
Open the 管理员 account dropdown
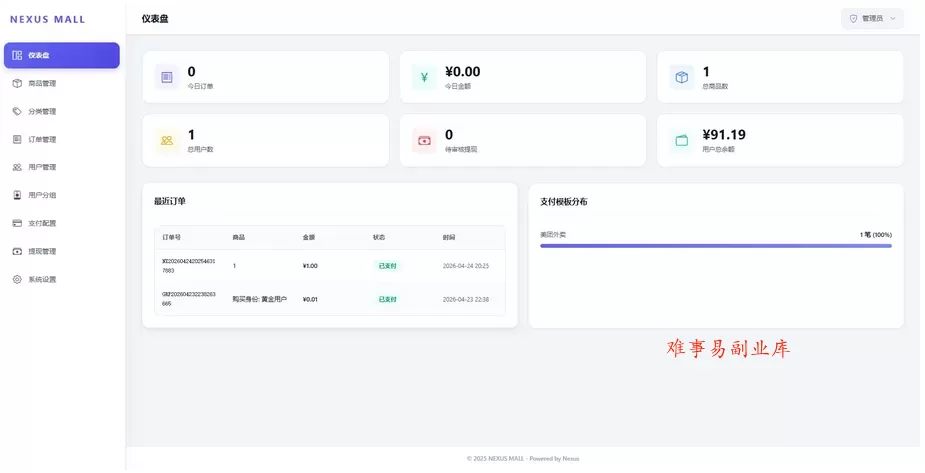[x=872, y=19]
